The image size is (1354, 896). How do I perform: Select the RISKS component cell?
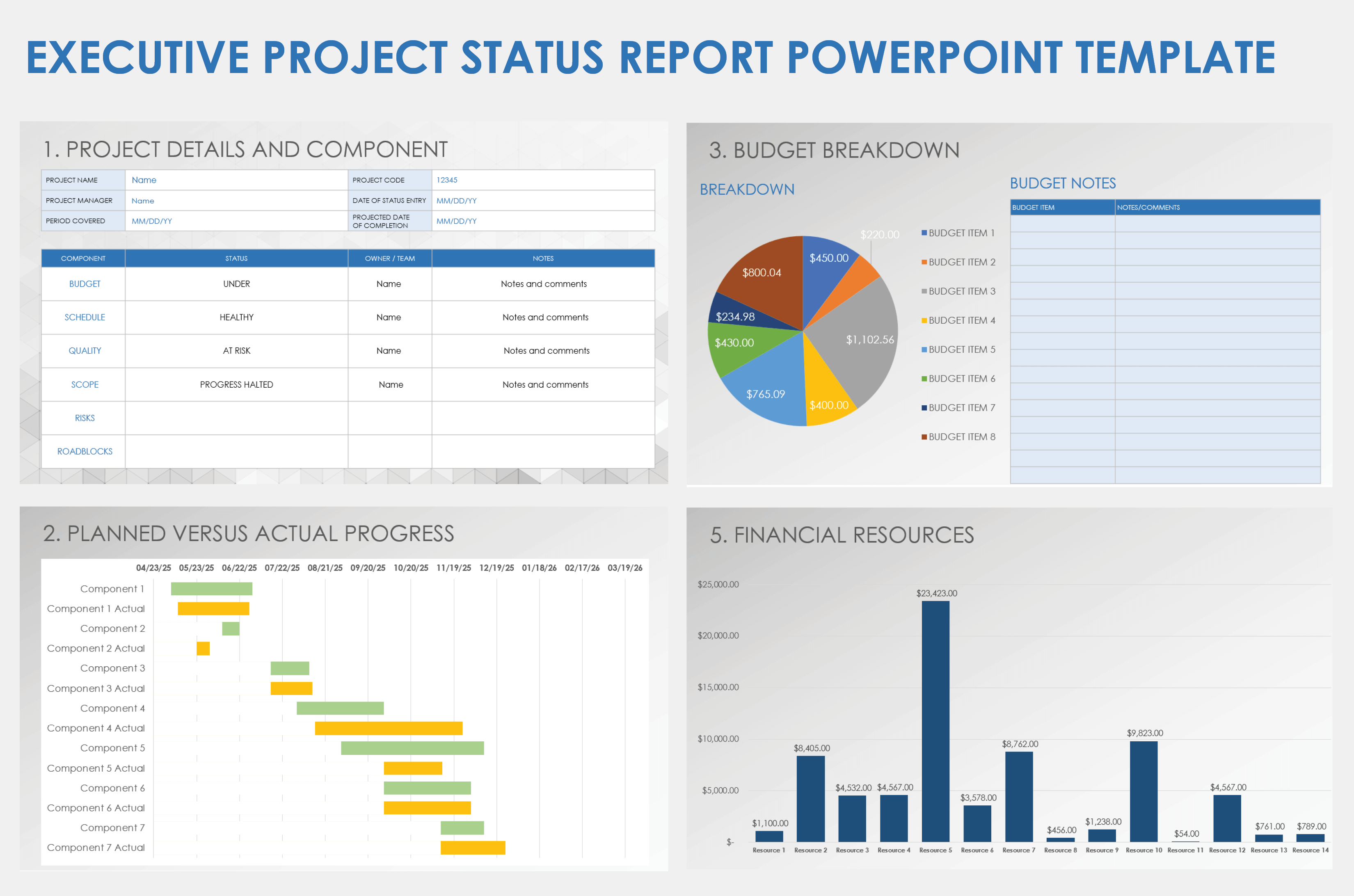(x=83, y=418)
